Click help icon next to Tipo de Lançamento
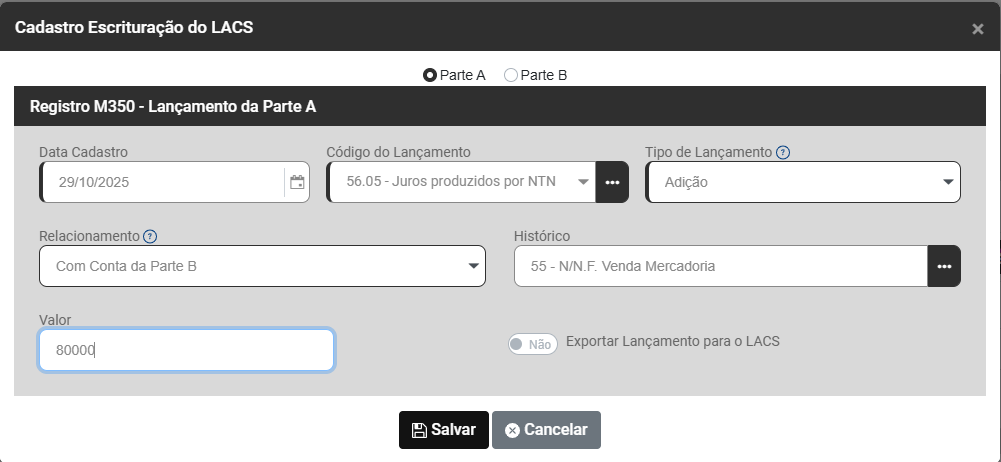 click(x=783, y=153)
